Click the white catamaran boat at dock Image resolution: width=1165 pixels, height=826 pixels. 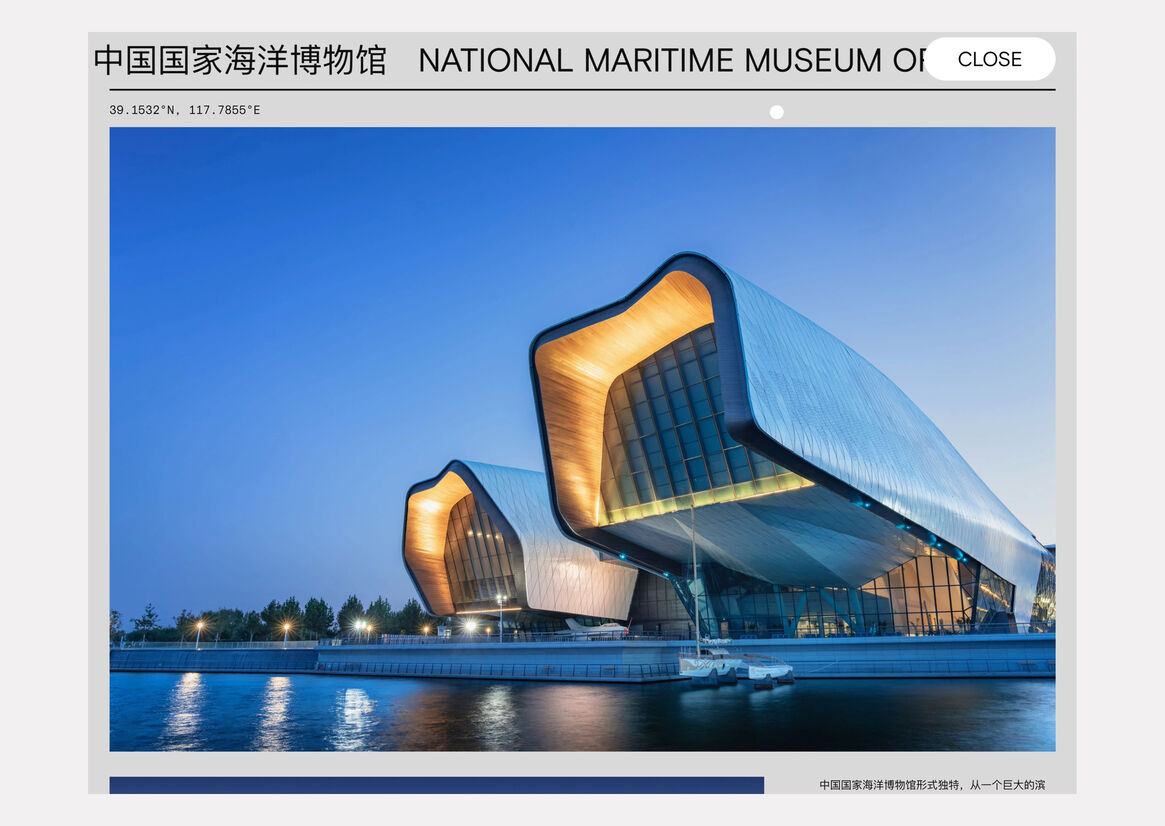[735, 664]
